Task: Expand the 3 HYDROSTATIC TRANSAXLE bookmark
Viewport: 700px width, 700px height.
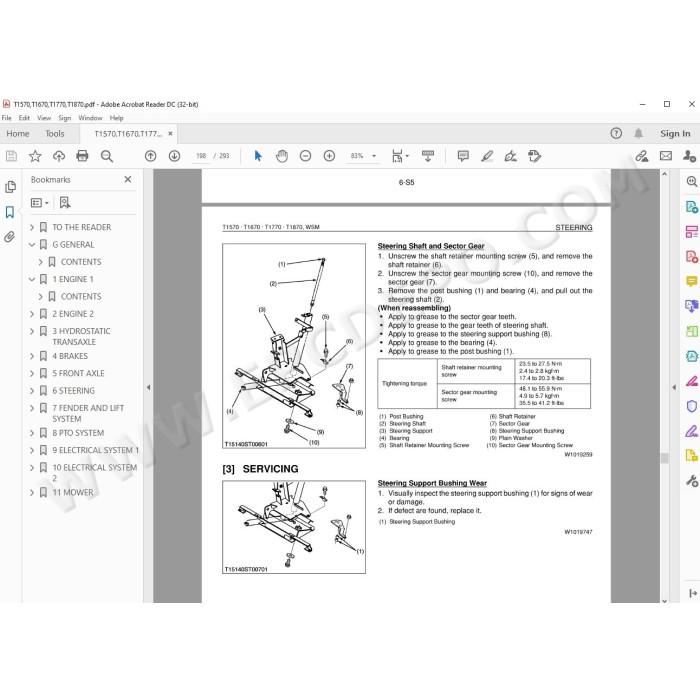Action: coord(32,331)
